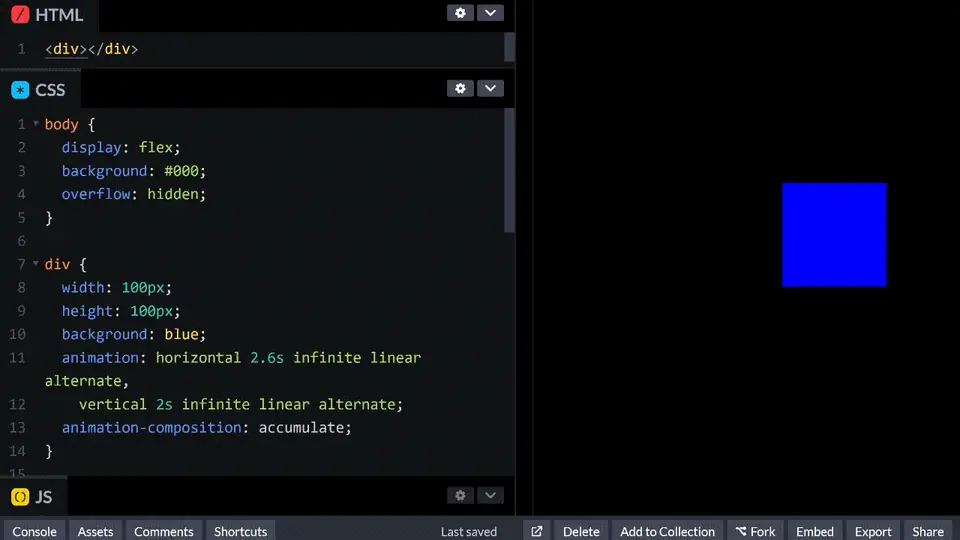Open pen in new window icon

(x=537, y=531)
